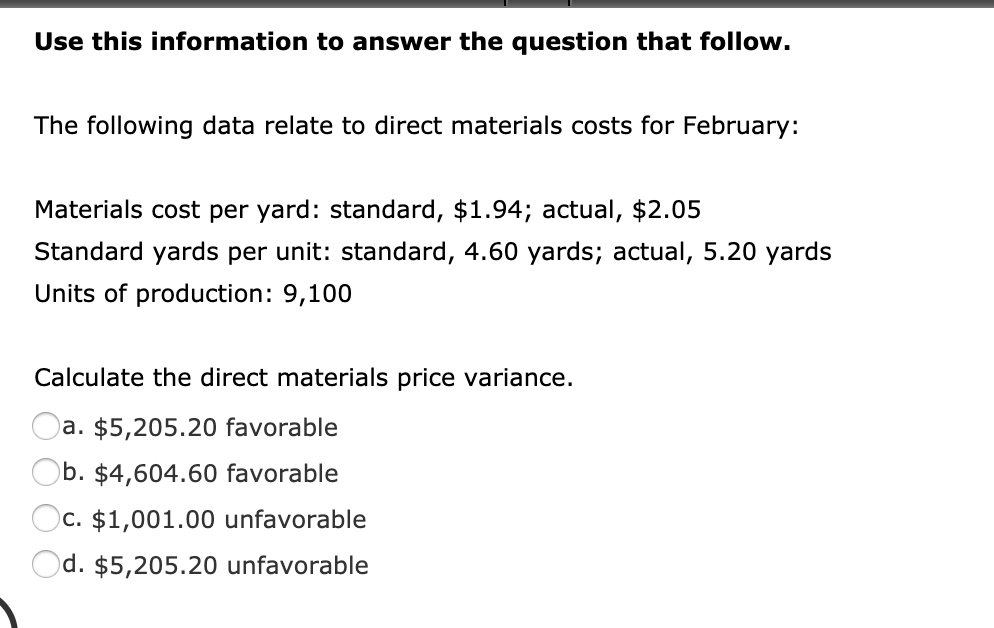Select answer choice b radio button
Screen dimensions: 994x628
click(x=46, y=473)
